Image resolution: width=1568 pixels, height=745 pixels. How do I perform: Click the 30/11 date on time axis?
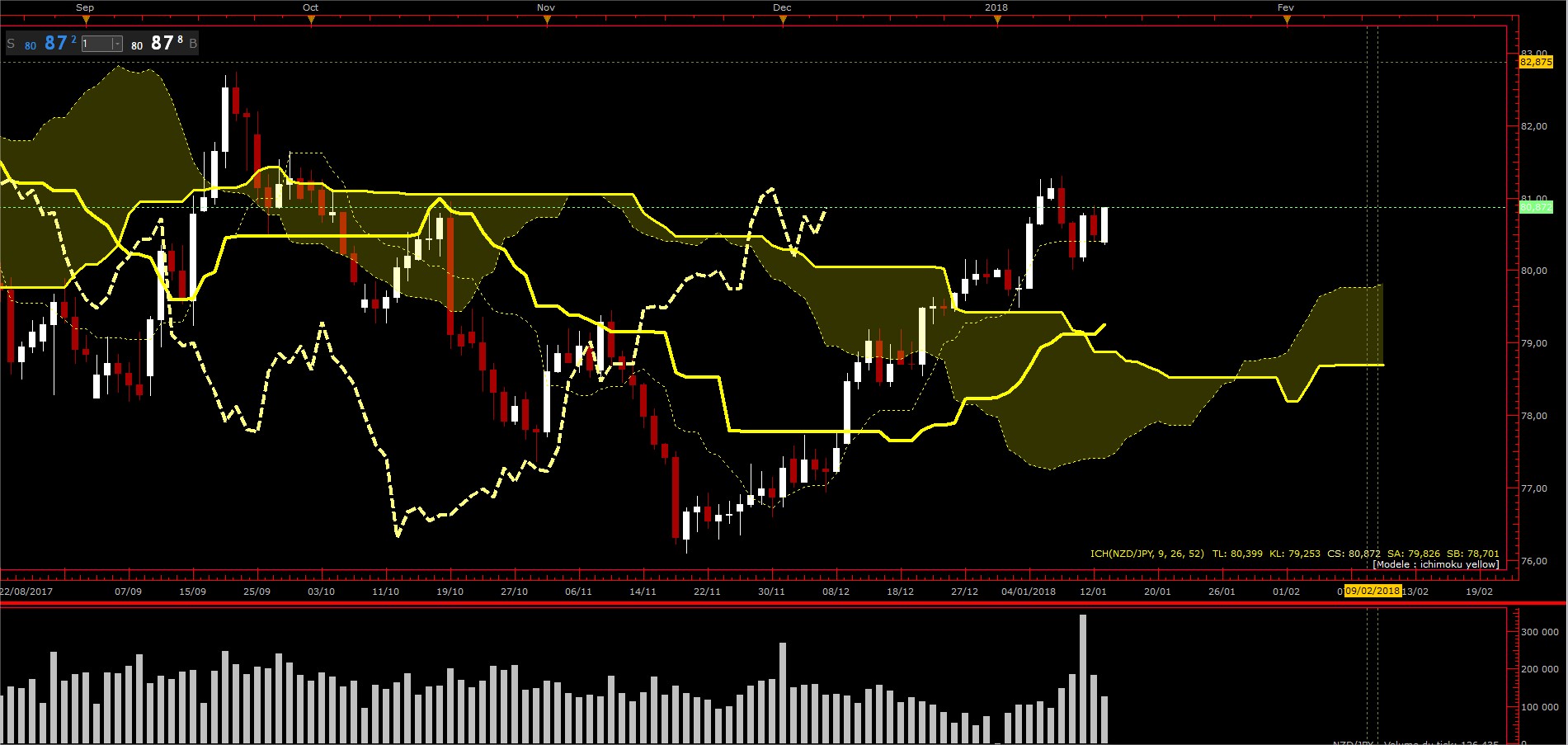point(771,592)
